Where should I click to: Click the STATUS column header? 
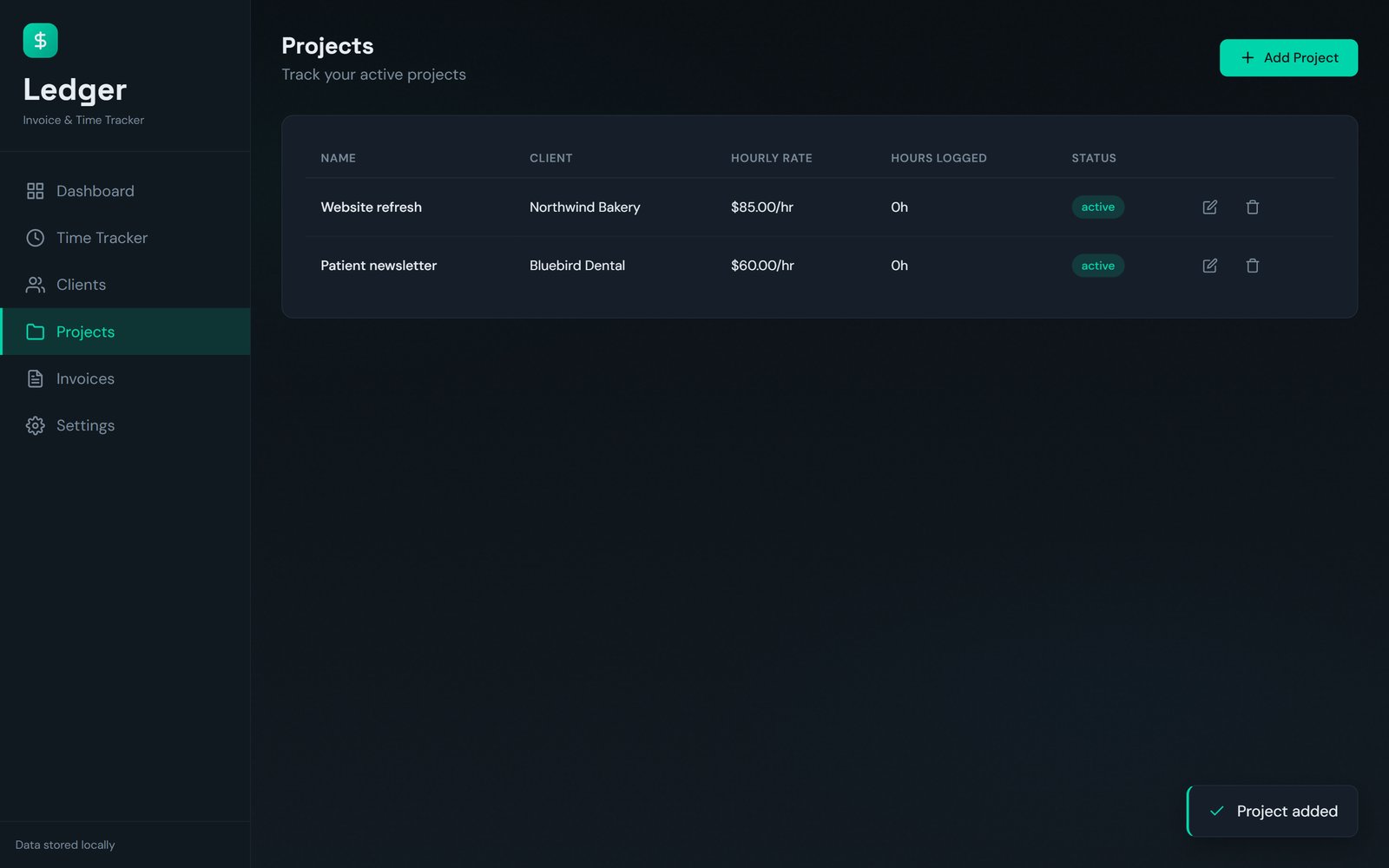click(x=1093, y=158)
